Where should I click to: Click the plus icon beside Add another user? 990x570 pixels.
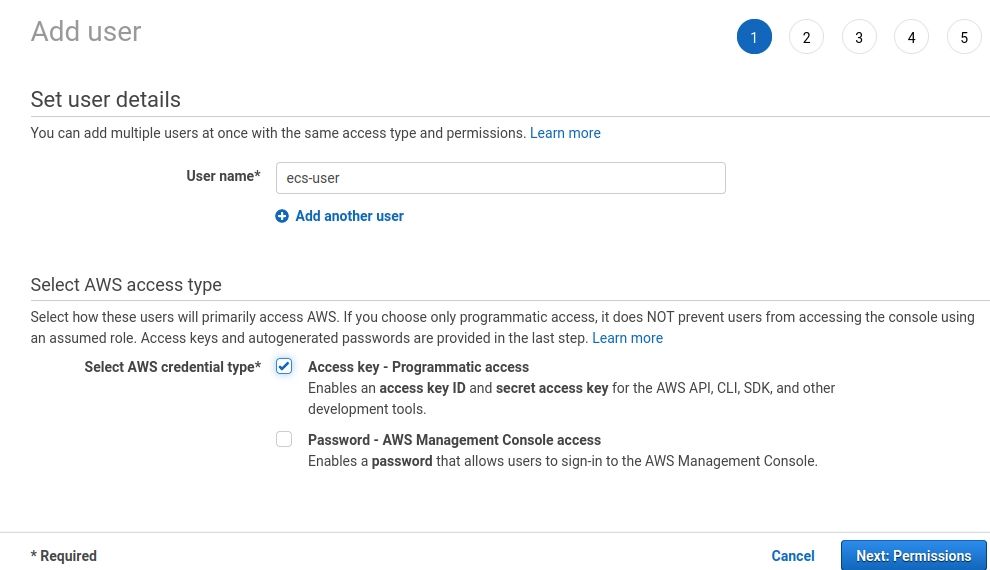coord(282,216)
